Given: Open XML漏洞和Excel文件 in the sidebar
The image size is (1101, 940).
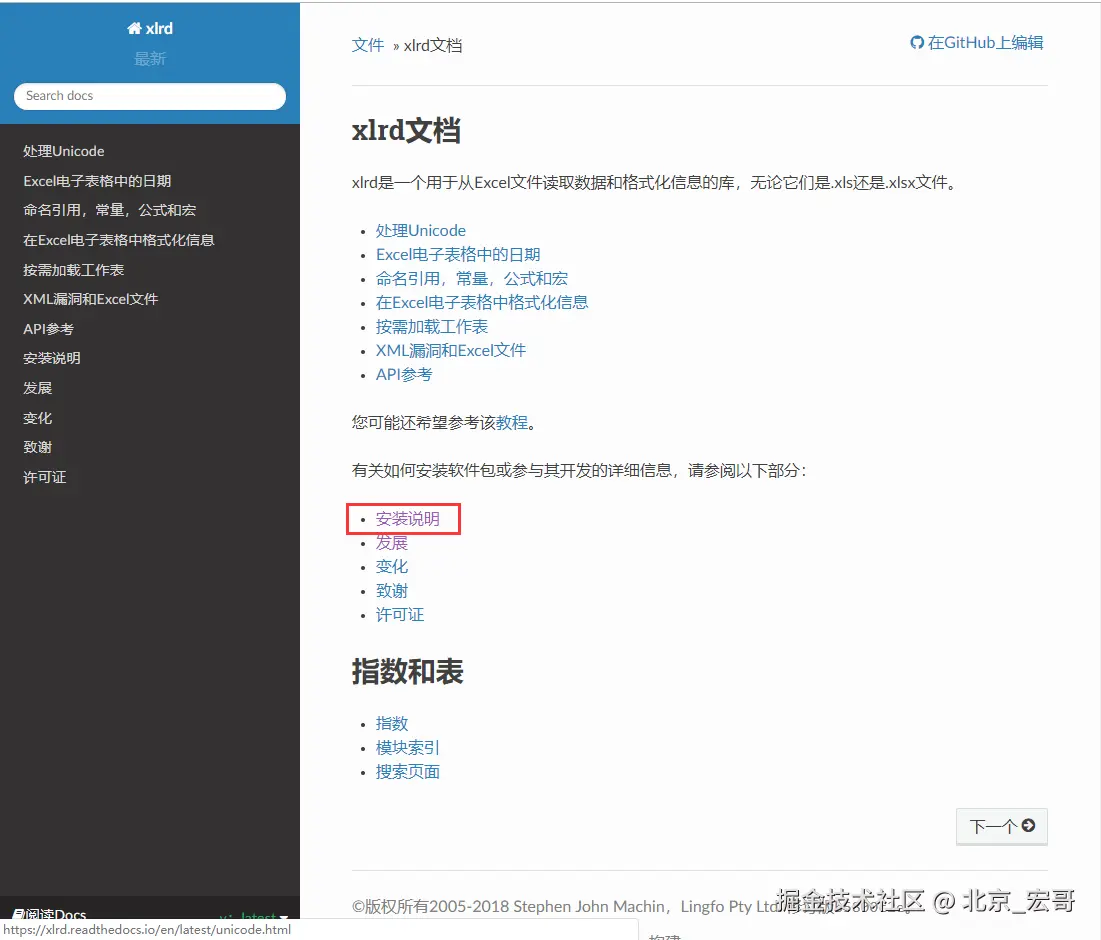Looking at the screenshot, I should [x=91, y=299].
